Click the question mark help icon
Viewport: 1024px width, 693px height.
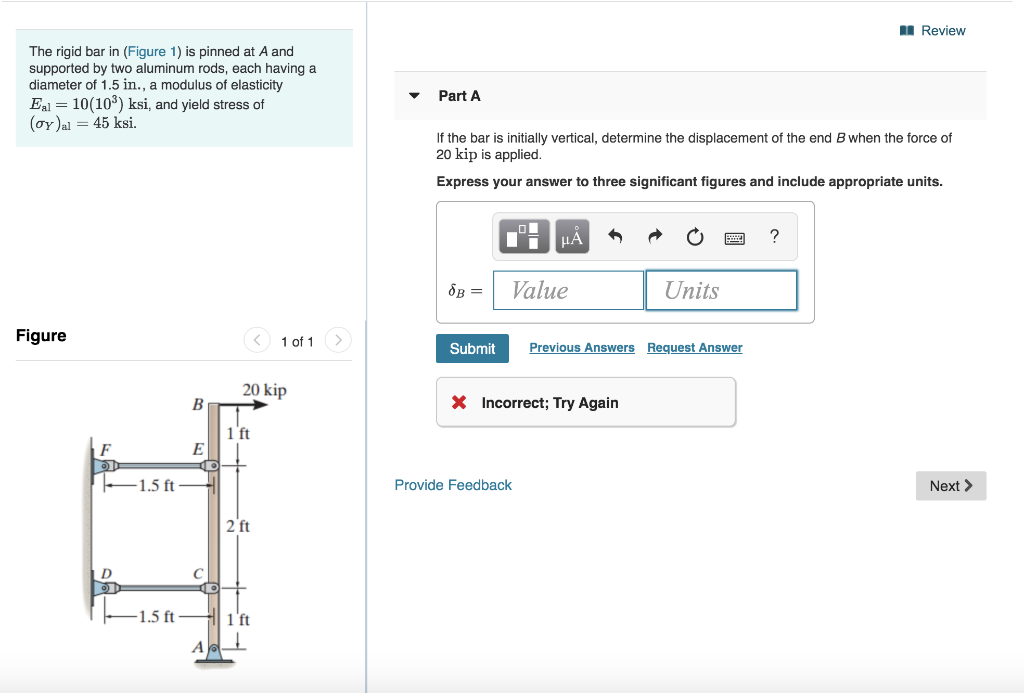click(x=772, y=237)
